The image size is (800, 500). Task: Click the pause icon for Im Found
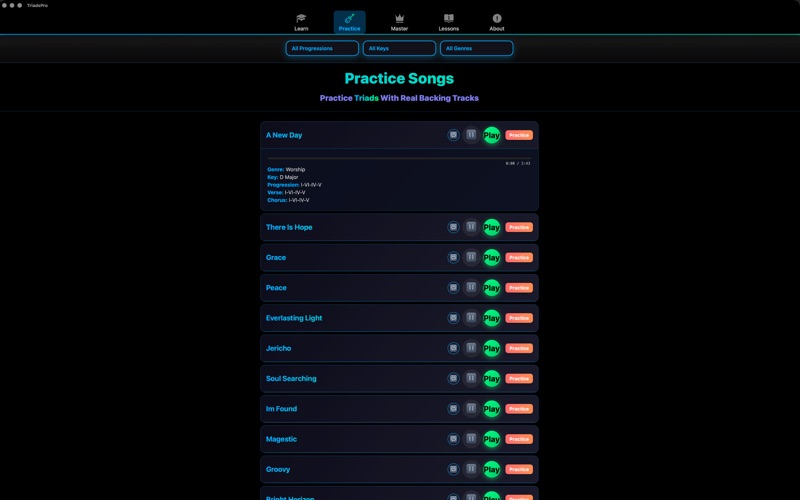[471, 408]
